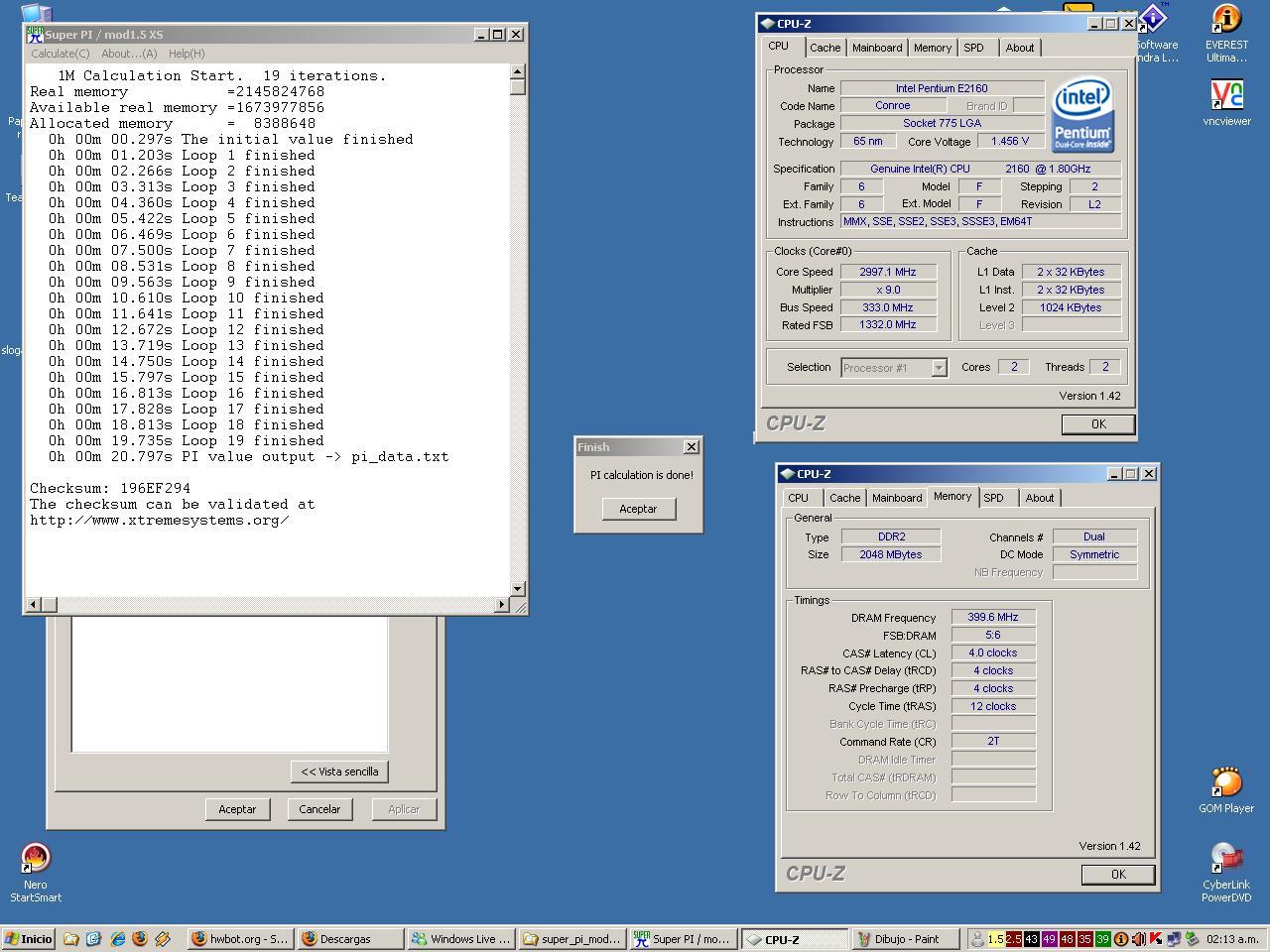
Task: Click the Rated FSB value 1332.0 MHz
Action: [x=888, y=324]
